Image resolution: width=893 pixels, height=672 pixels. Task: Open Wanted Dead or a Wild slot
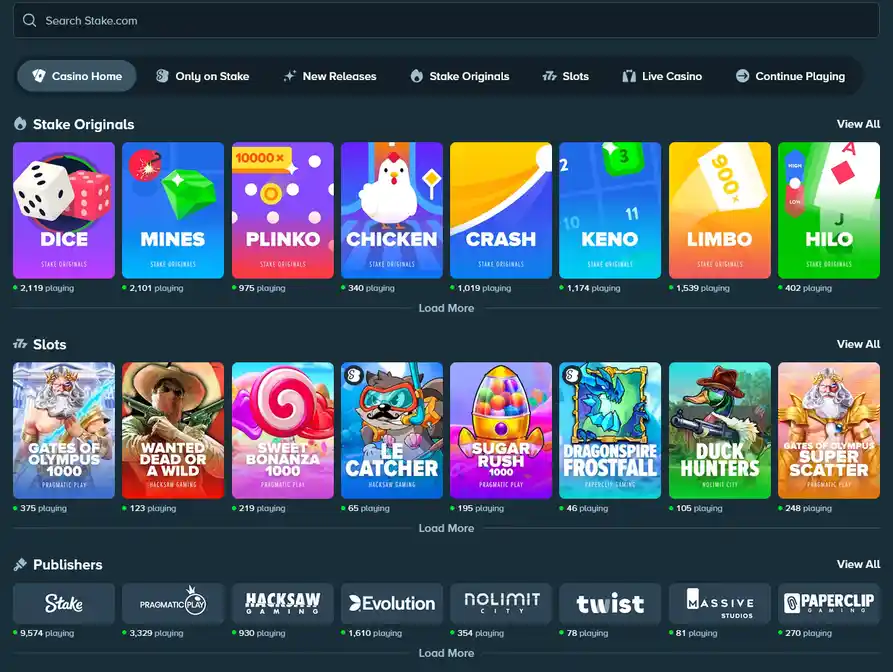pyautogui.click(x=173, y=431)
